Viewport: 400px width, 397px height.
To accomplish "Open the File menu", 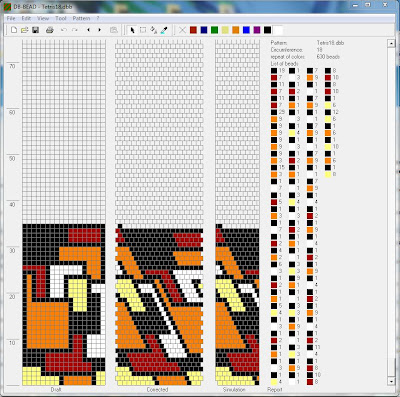I will coord(11,18).
